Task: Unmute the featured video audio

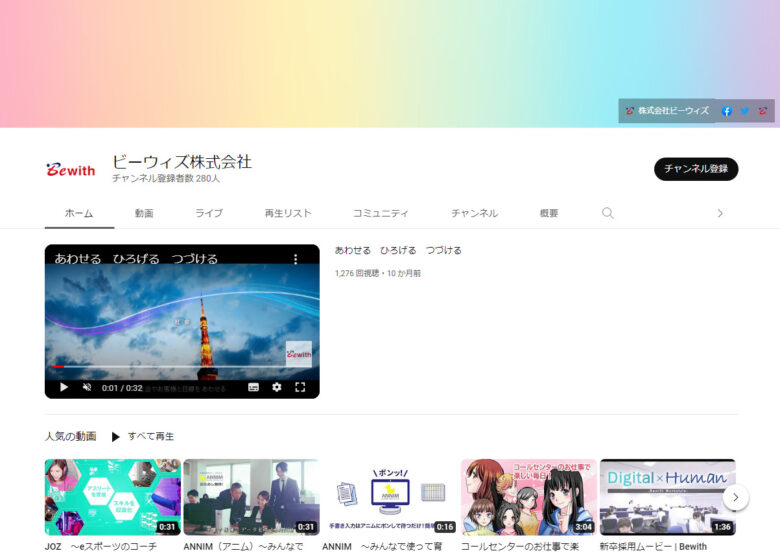Action: coord(86,387)
